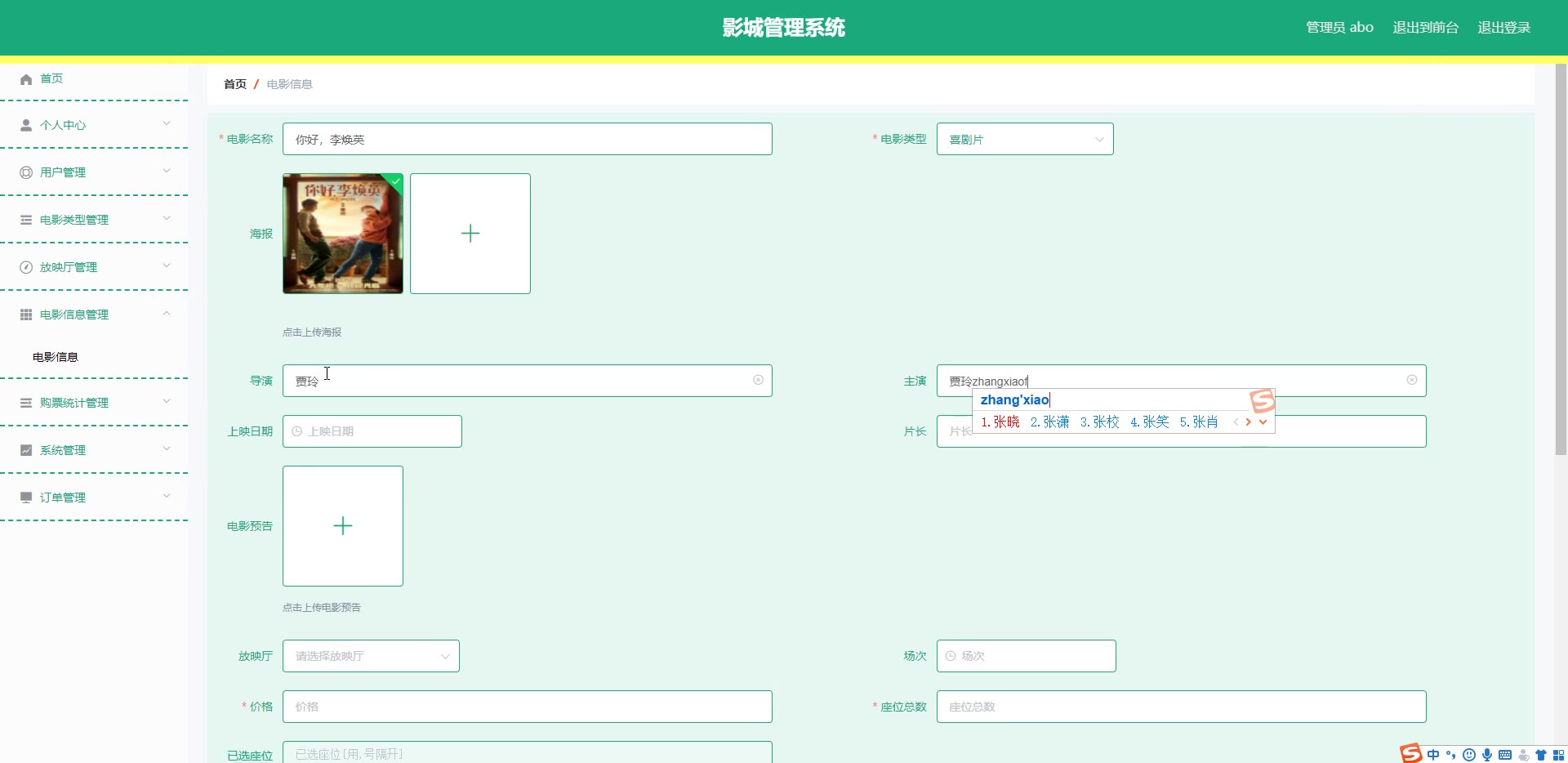1568x763 pixels.
Task: Open the 用户管理 sidebar menu
Action: point(94,172)
